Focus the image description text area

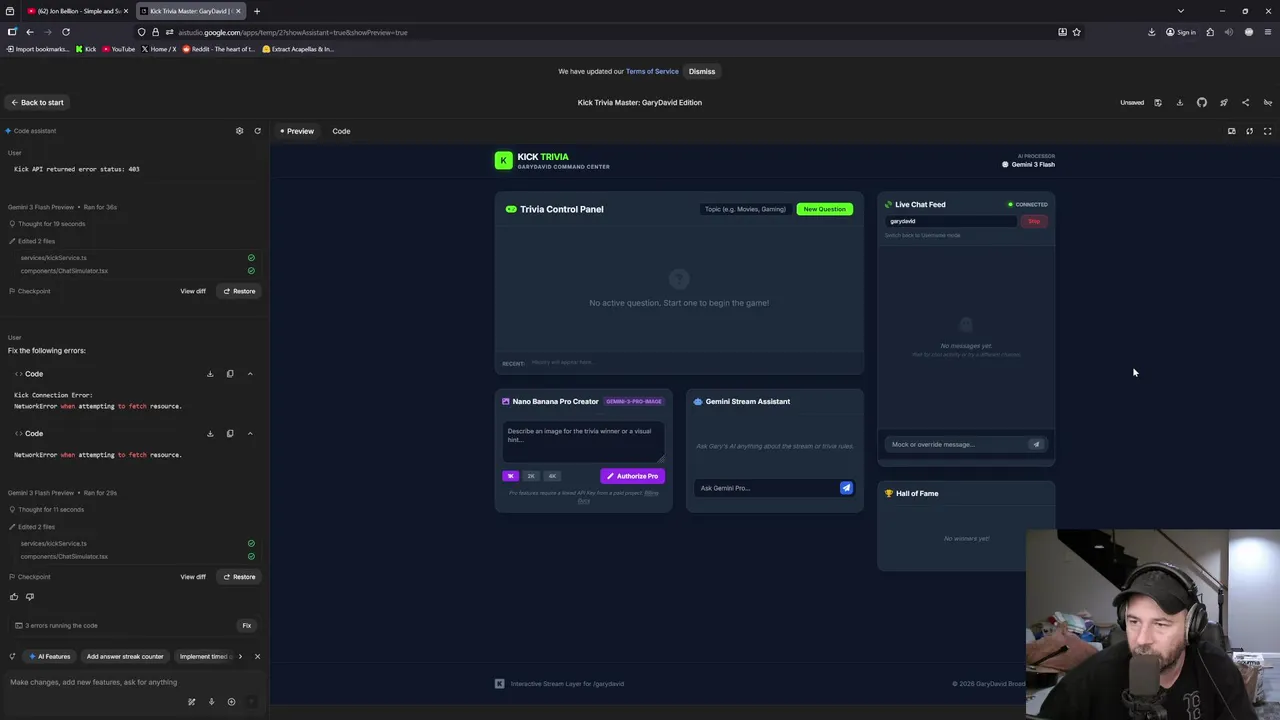pos(583,442)
